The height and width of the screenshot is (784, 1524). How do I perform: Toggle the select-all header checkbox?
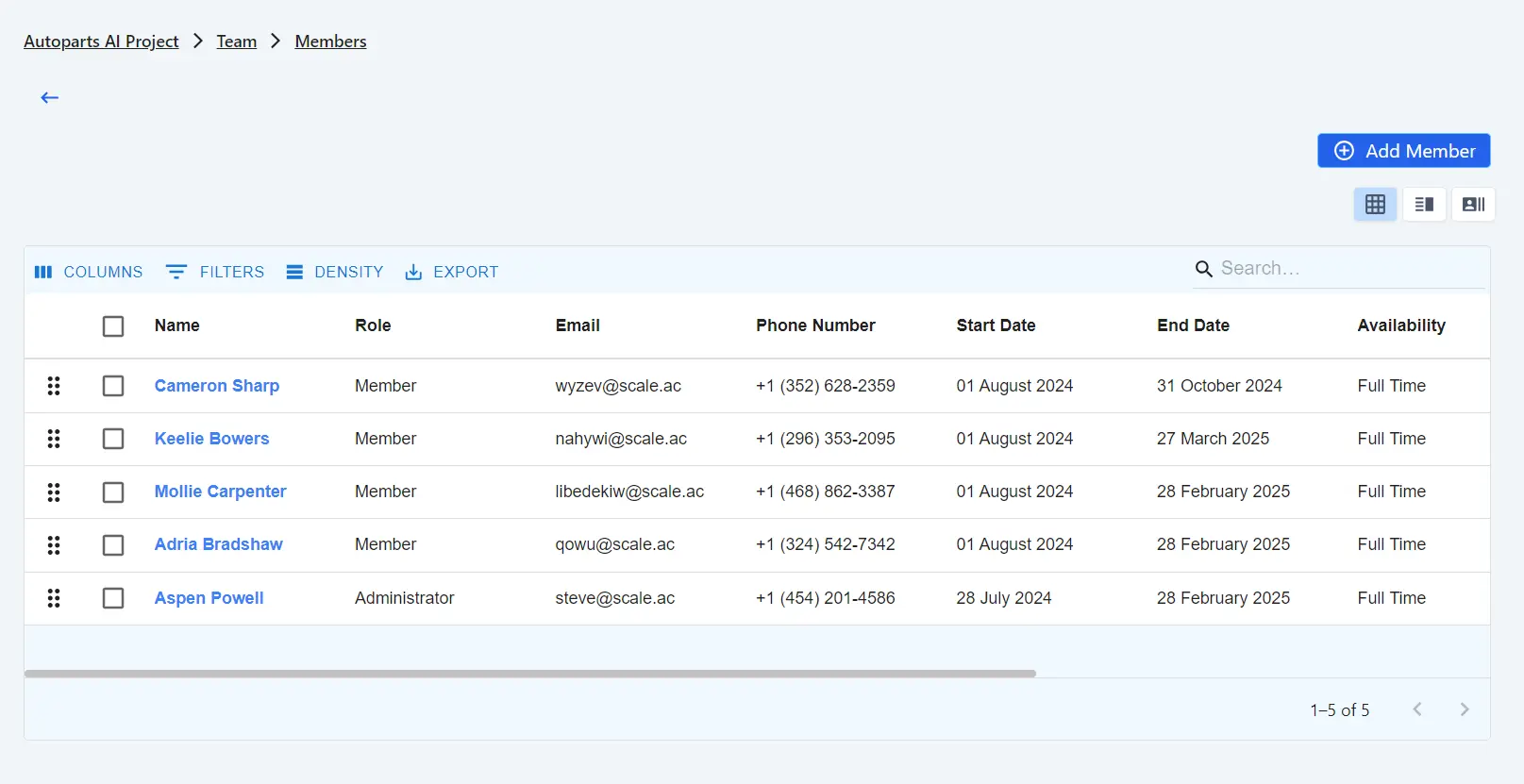coord(113,325)
